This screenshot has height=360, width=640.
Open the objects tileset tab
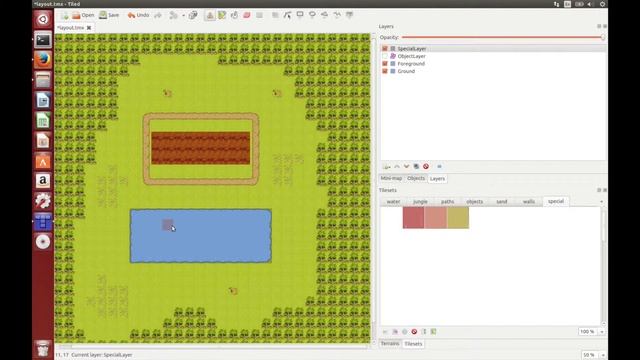click(475, 202)
